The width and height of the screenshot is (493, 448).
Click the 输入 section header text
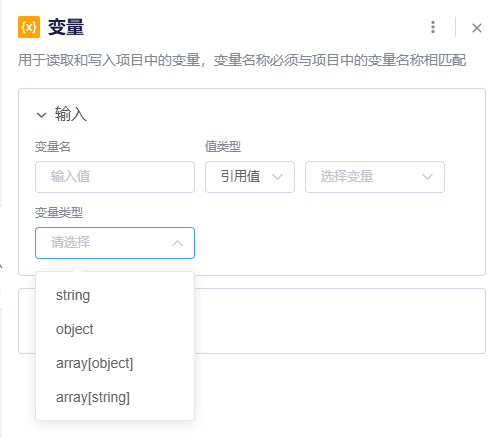click(x=71, y=114)
